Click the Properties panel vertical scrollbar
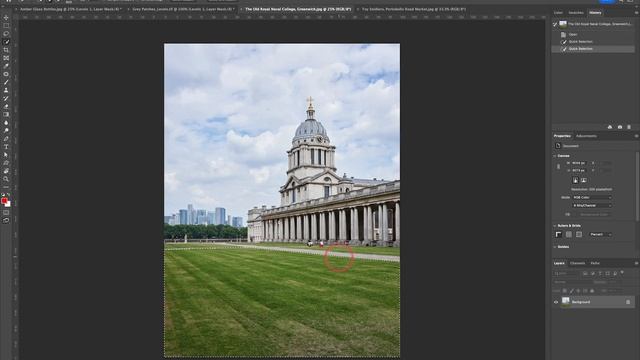 (637, 187)
